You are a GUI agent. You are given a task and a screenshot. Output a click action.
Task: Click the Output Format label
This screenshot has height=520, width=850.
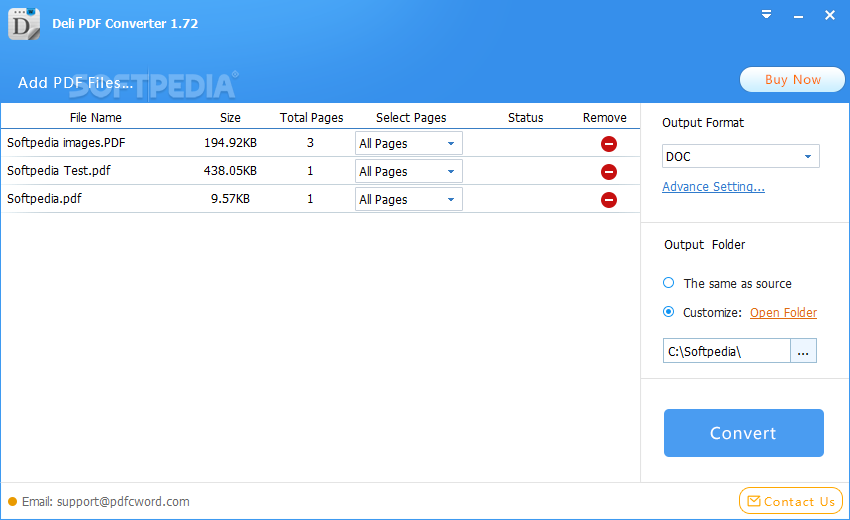pos(703,123)
